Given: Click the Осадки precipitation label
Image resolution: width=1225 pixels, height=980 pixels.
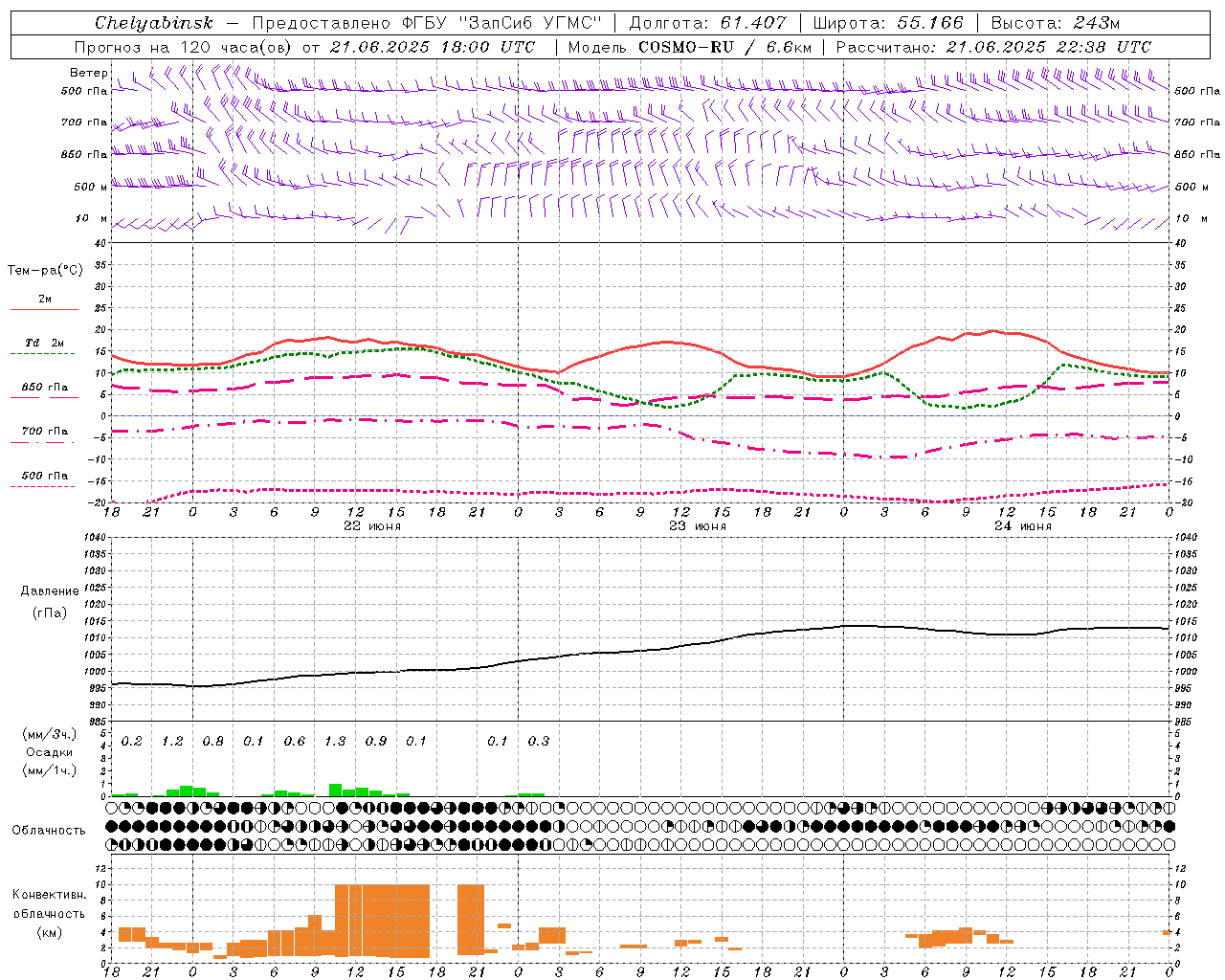Looking at the screenshot, I should point(50,752).
